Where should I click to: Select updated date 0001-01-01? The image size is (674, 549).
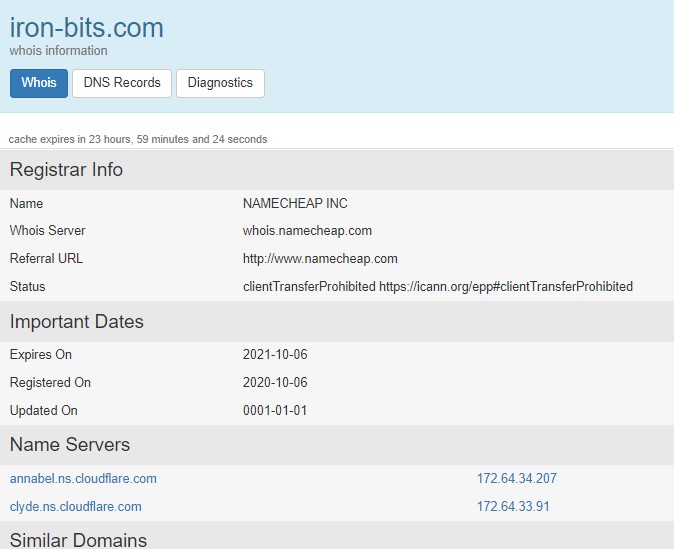tap(275, 411)
